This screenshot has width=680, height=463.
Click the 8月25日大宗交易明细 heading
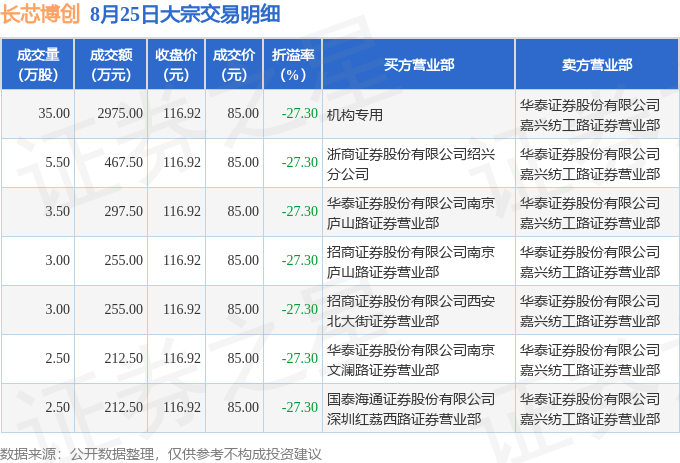tap(185, 14)
